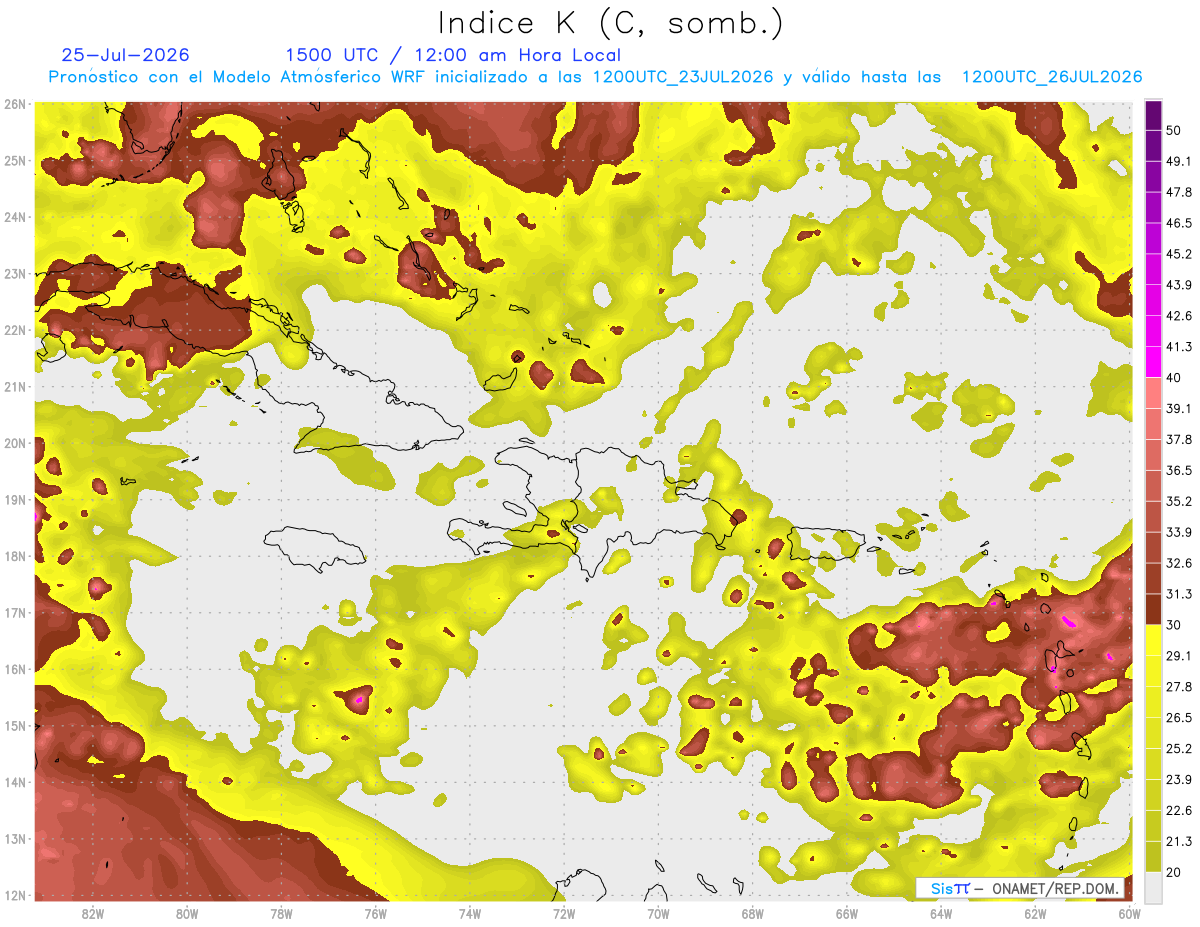Click the colorbar value "41.3"
Viewport: 1200px width, 927px height.
(1178, 347)
